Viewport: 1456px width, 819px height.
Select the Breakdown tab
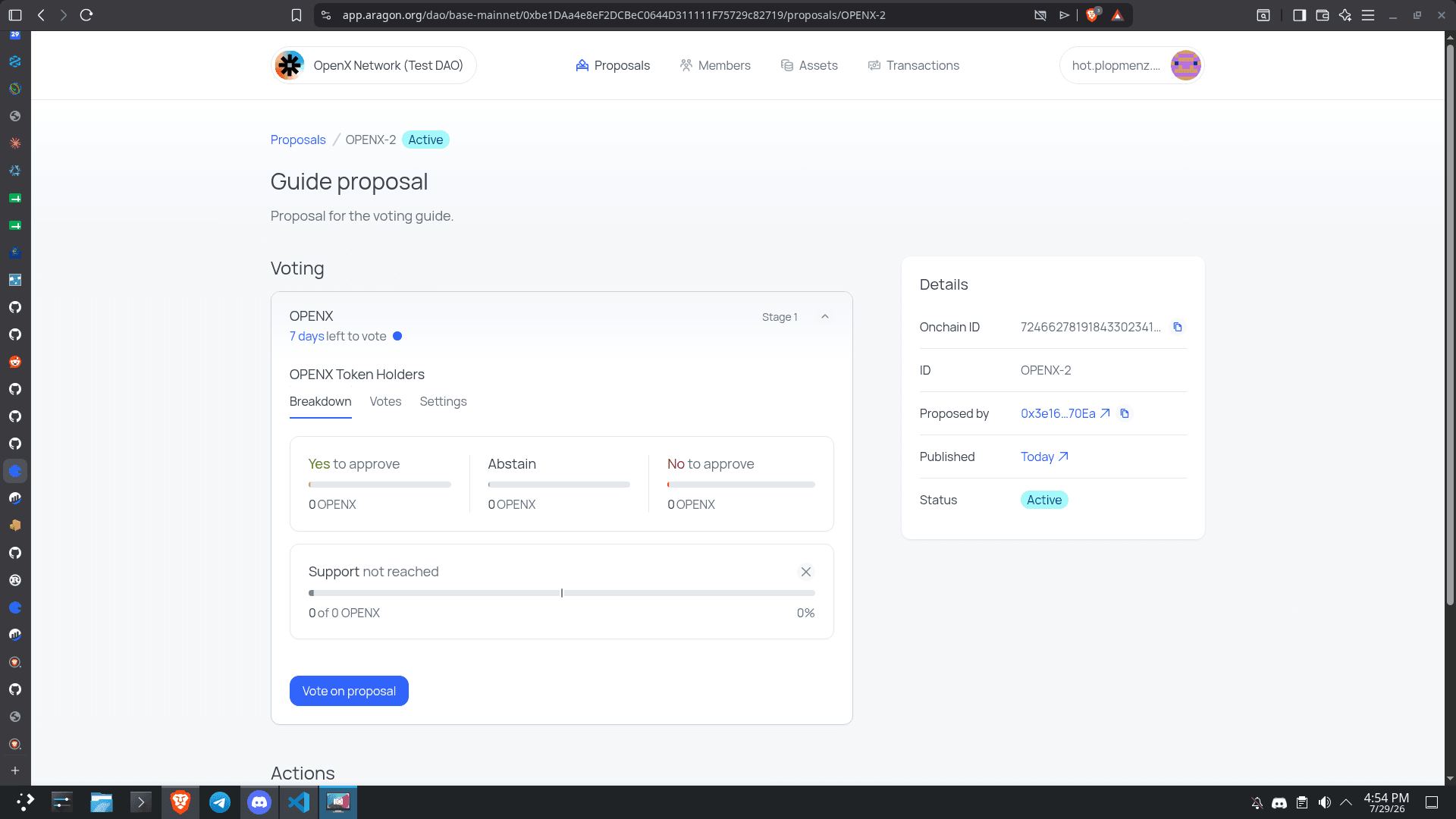click(321, 402)
